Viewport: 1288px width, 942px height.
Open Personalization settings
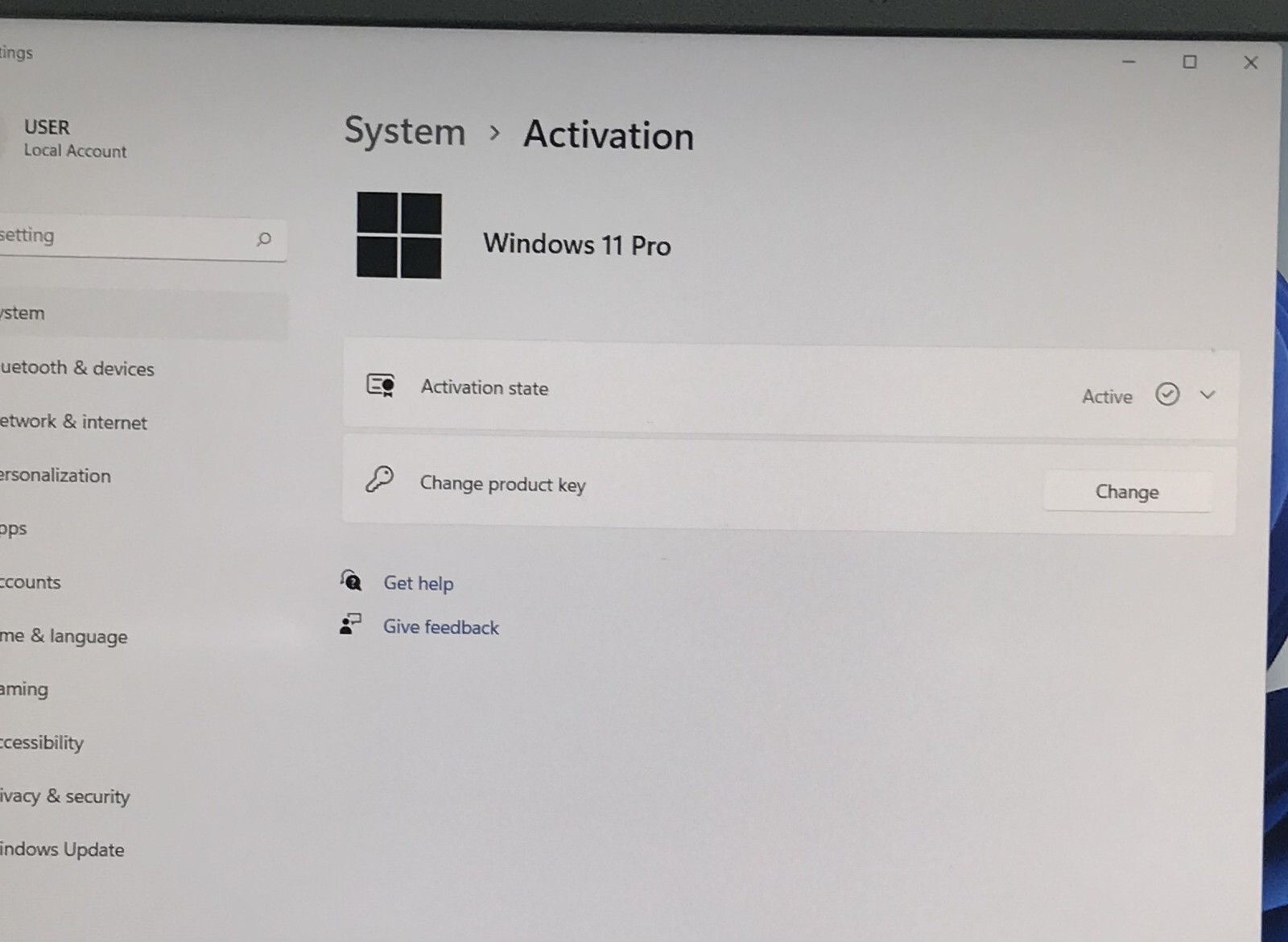click(x=55, y=475)
